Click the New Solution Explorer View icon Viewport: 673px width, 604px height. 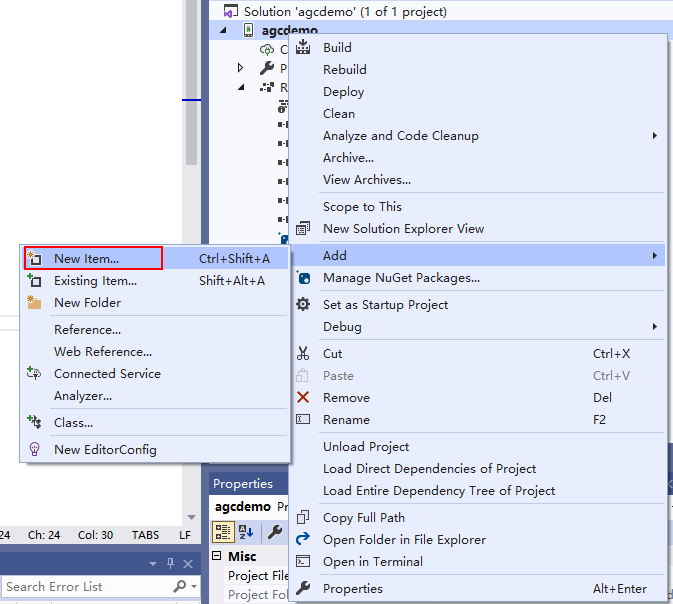point(303,229)
